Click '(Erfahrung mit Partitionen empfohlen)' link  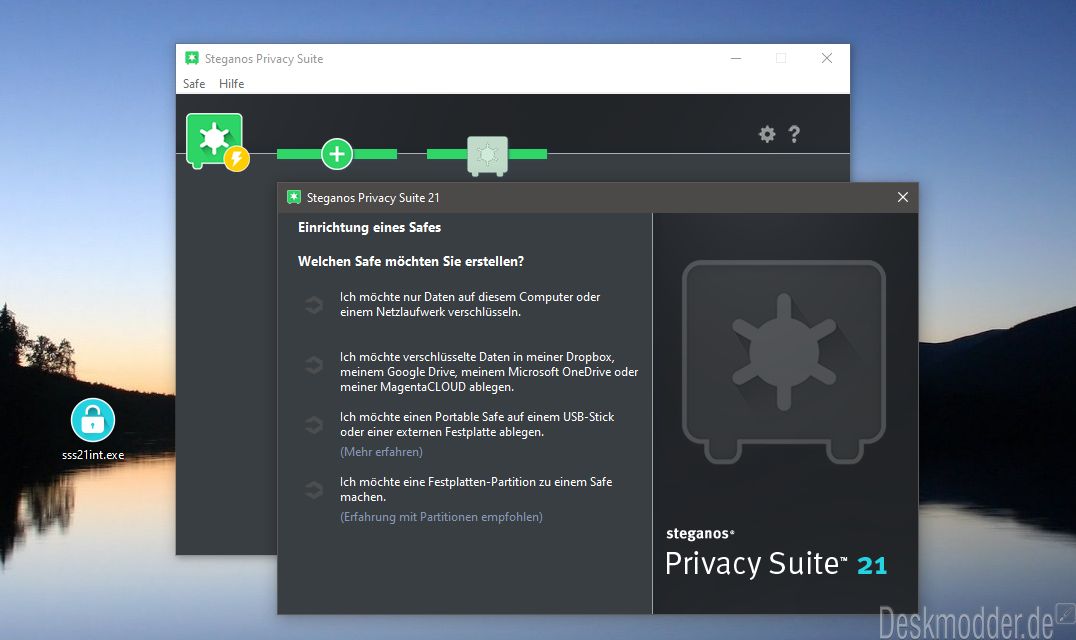click(x=441, y=517)
